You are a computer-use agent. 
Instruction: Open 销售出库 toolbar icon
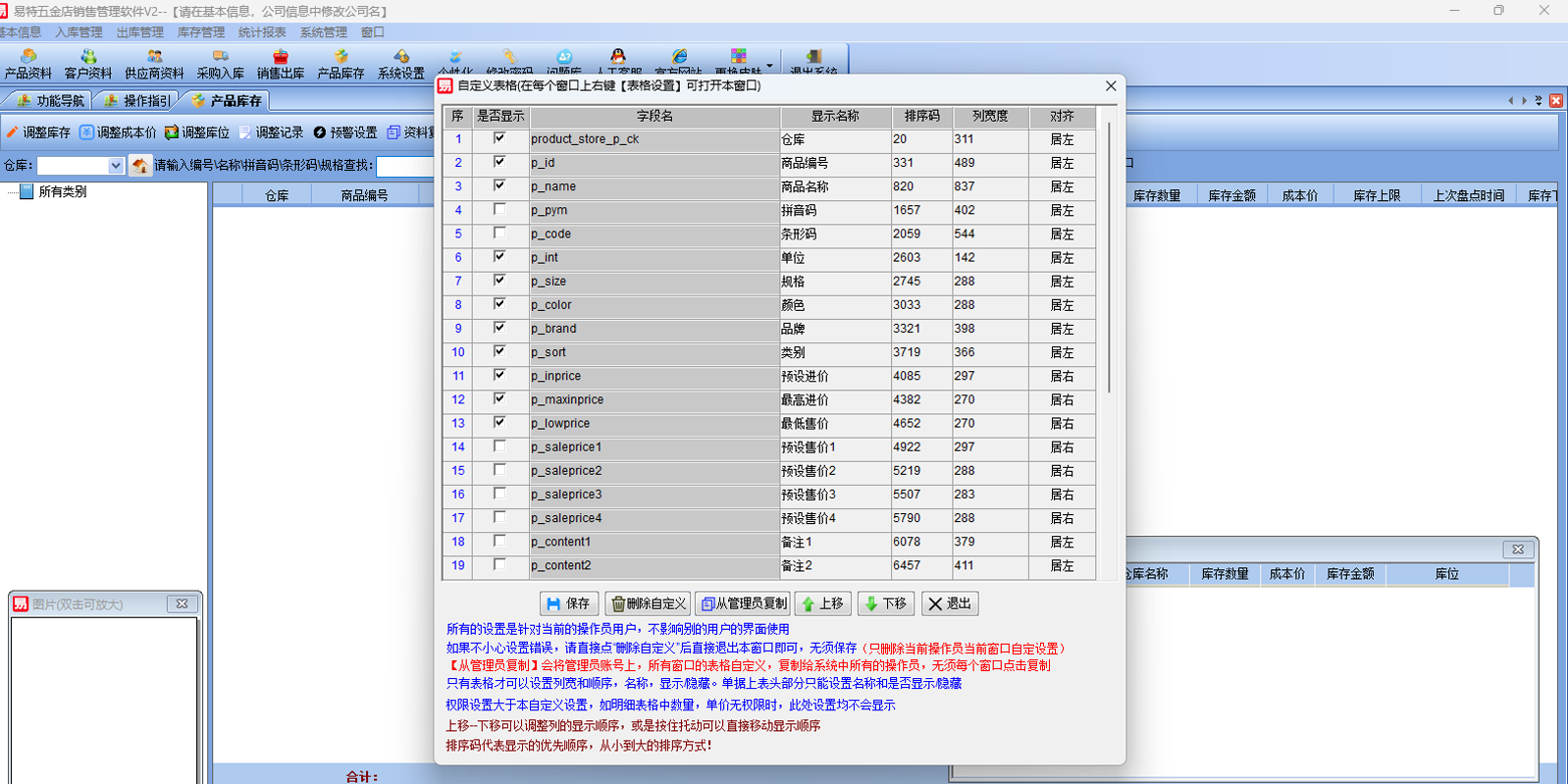(x=281, y=64)
